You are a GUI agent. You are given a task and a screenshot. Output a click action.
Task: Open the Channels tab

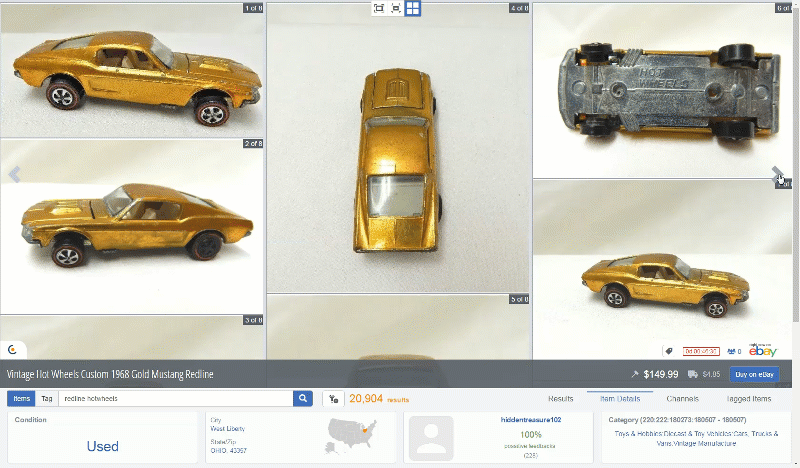tap(683, 399)
